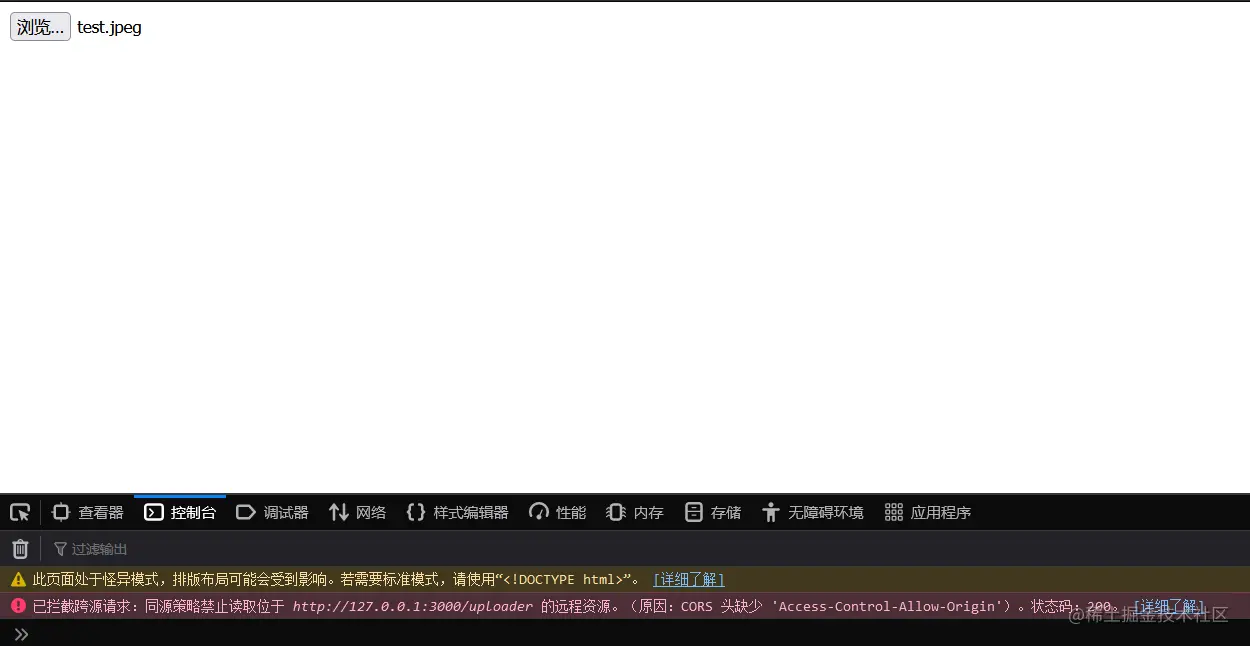Click the 网络 arrows icon
Image resolution: width=1250 pixels, height=646 pixels.
tap(338, 512)
